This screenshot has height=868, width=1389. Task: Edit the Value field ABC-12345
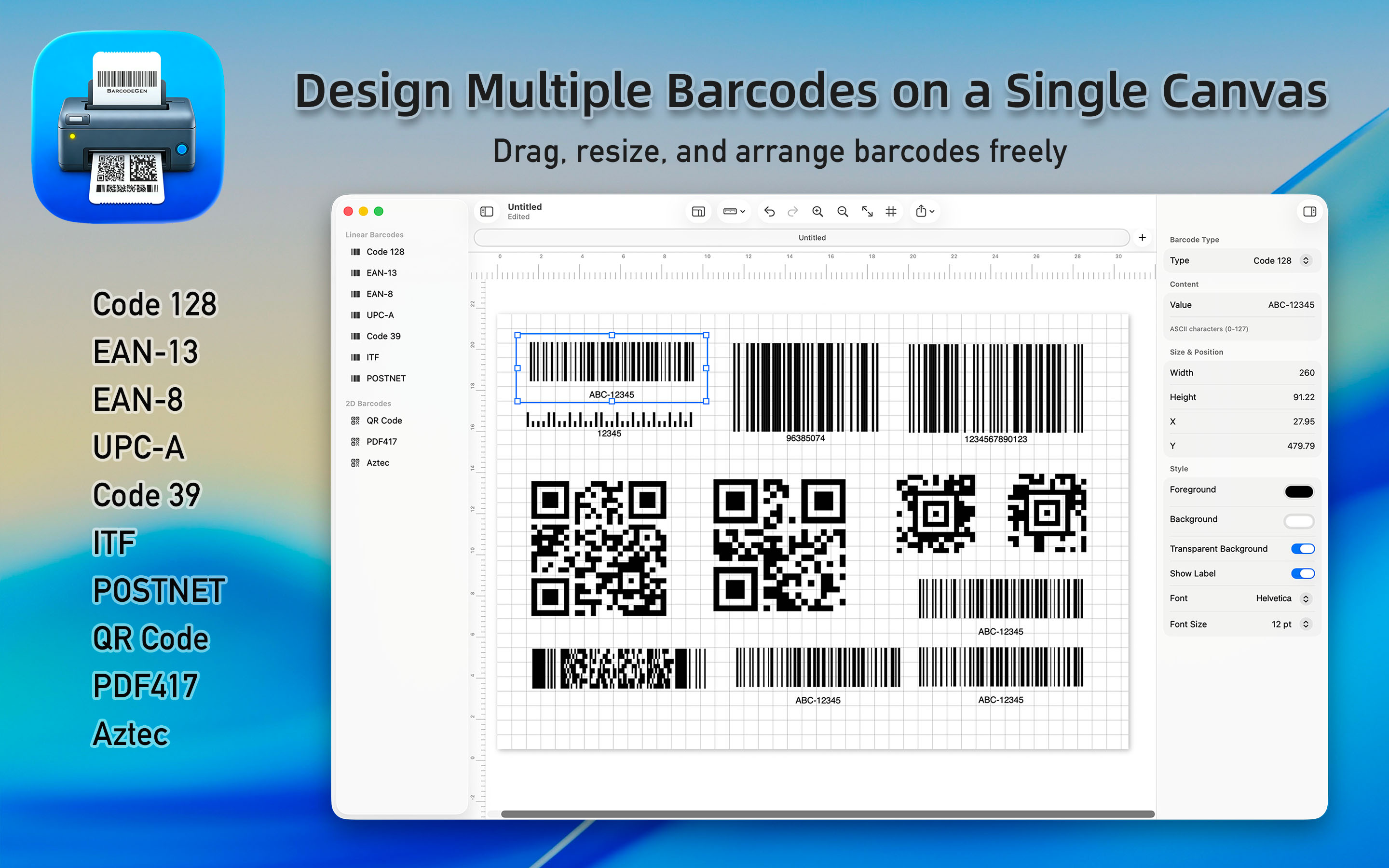click(x=1291, y=305)
